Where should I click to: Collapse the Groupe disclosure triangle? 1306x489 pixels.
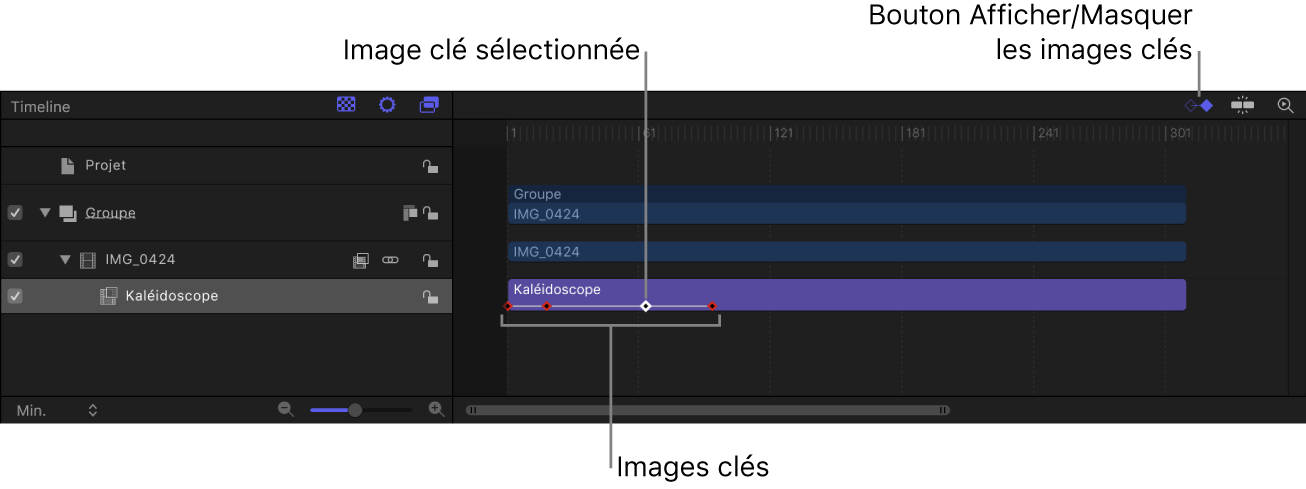click(x=44, y=213)
